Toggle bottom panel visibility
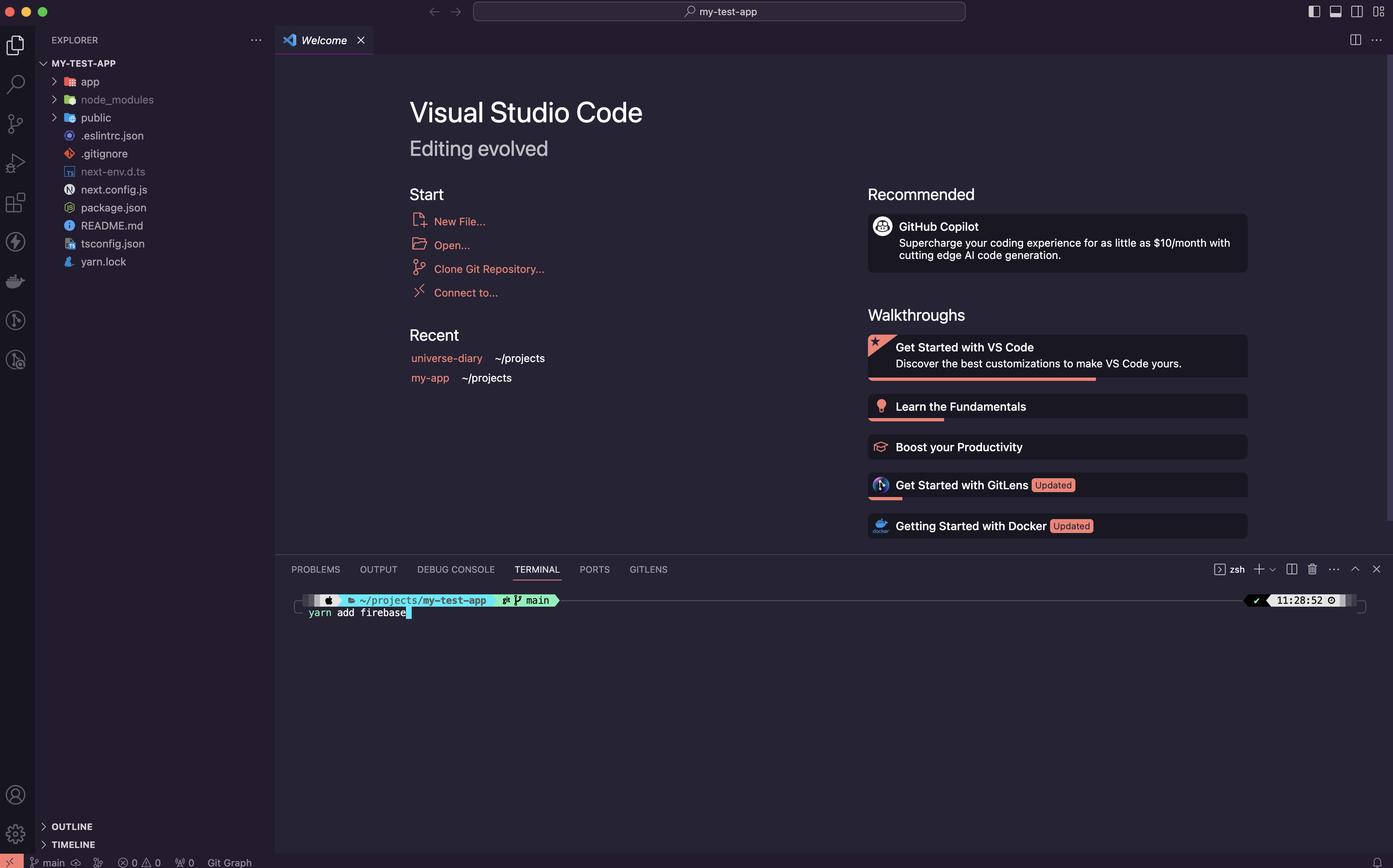1393x868 pixels. [x=1336, y=11]
